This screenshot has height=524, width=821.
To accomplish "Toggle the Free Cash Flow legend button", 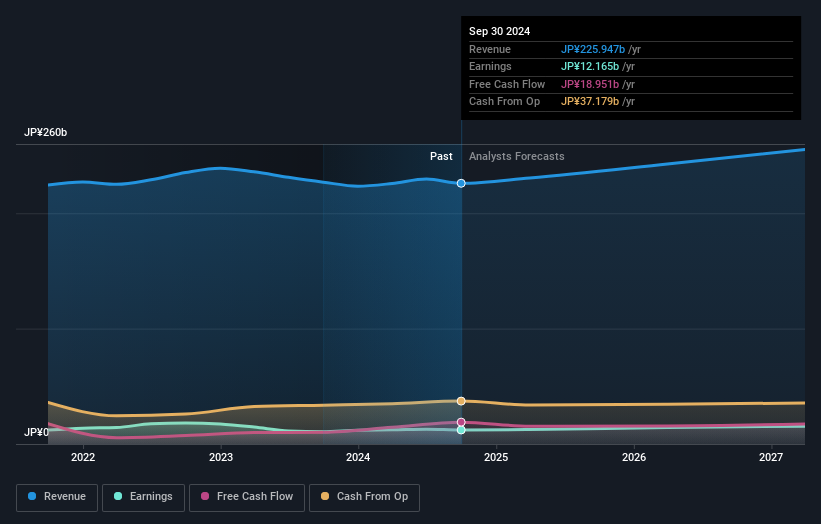I will coord(247,497).
